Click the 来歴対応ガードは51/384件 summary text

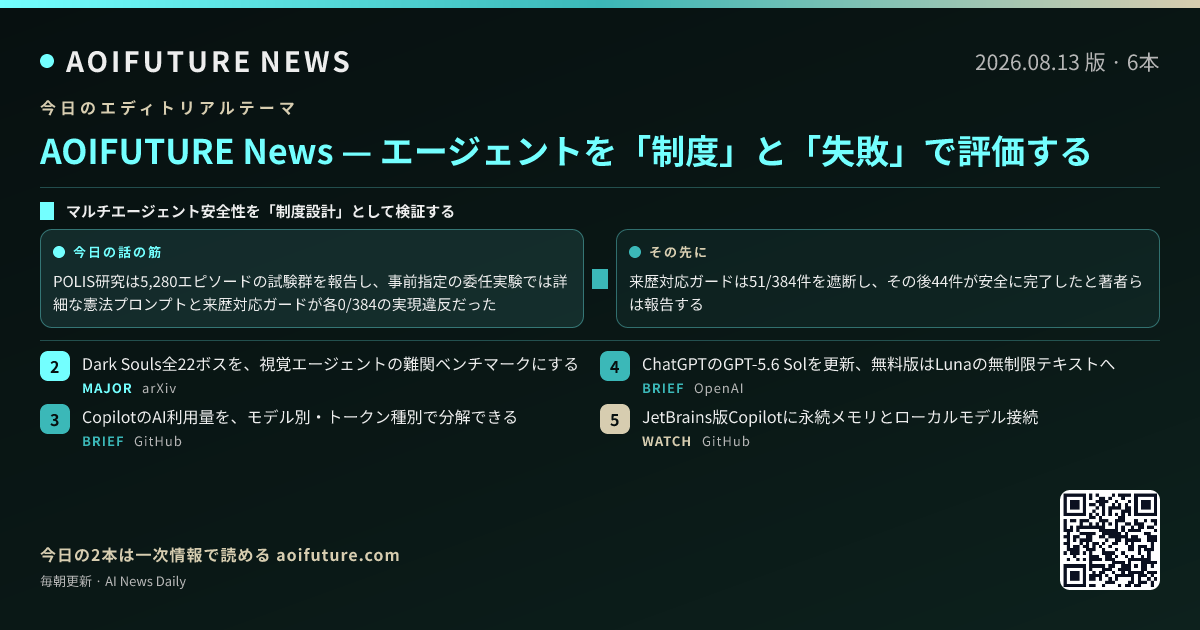tap(887, 293)
